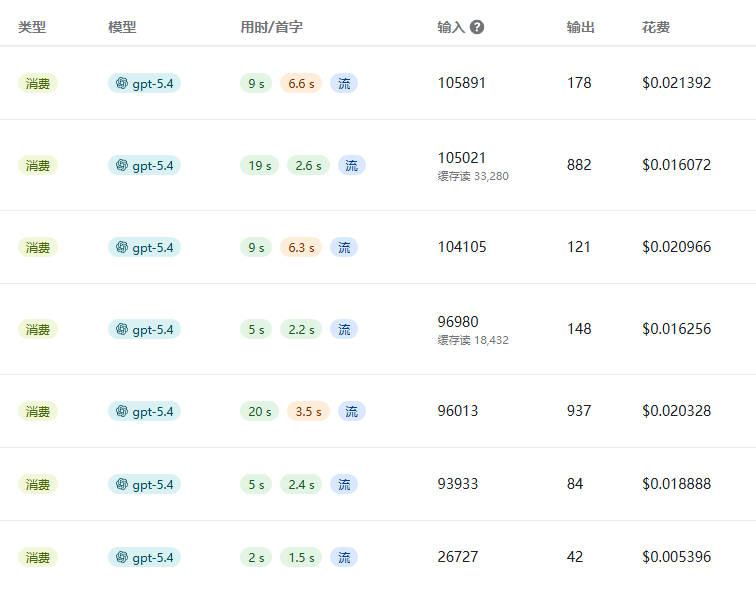The width and height of the screenshot is (756, 605).
Task: Click the 2.2 s first-token tag
Action: 301,329
